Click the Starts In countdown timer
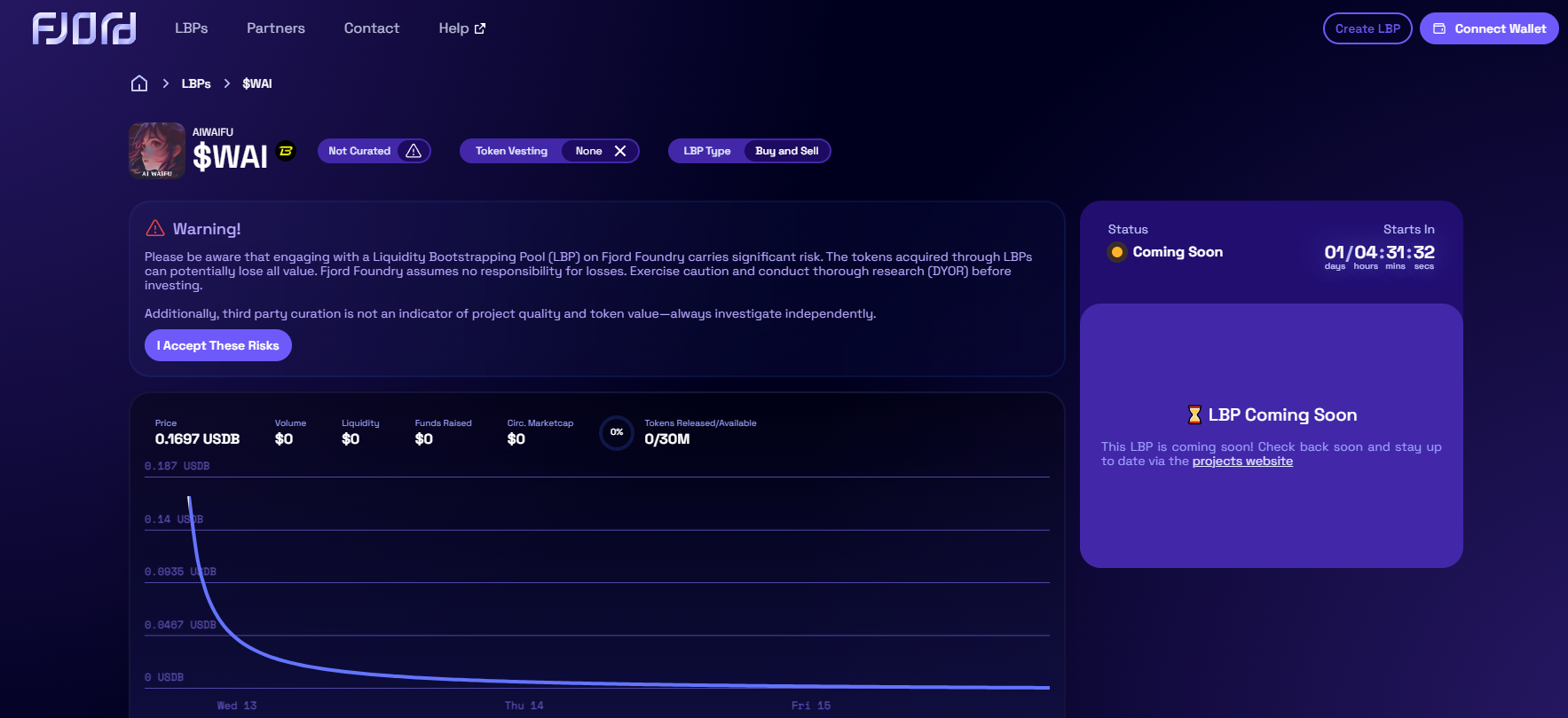The width and height of the screenshot is (1568, 718). click(1379, 256)
